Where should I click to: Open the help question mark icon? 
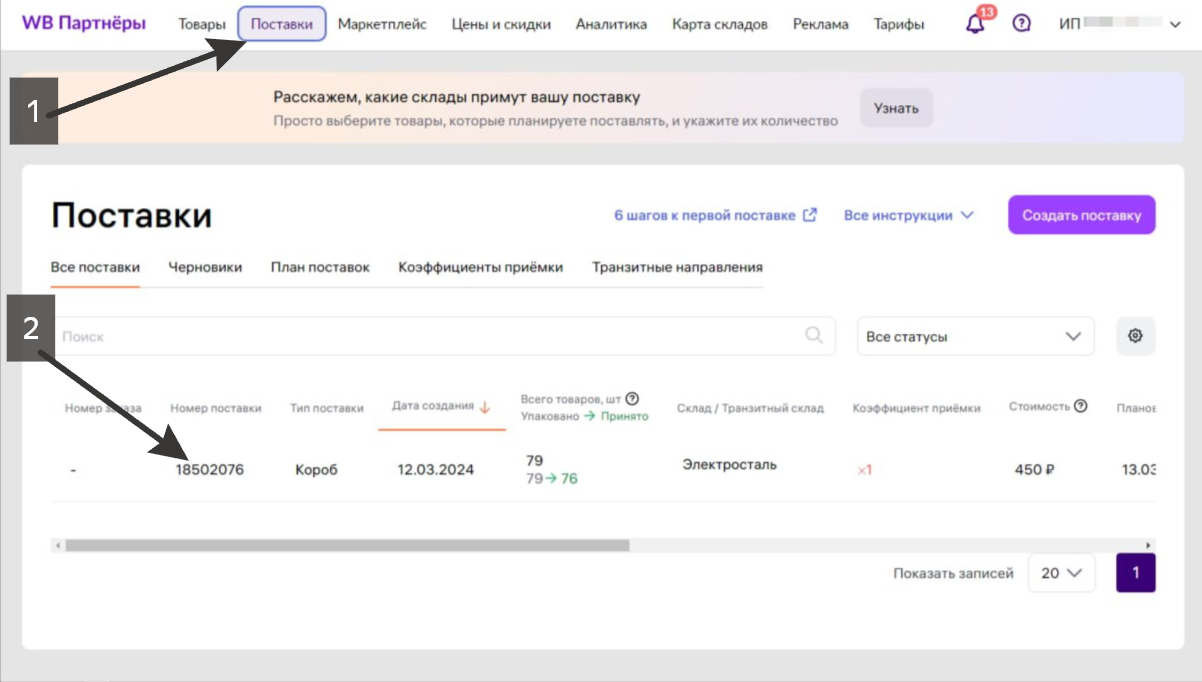click(1021, 23)
